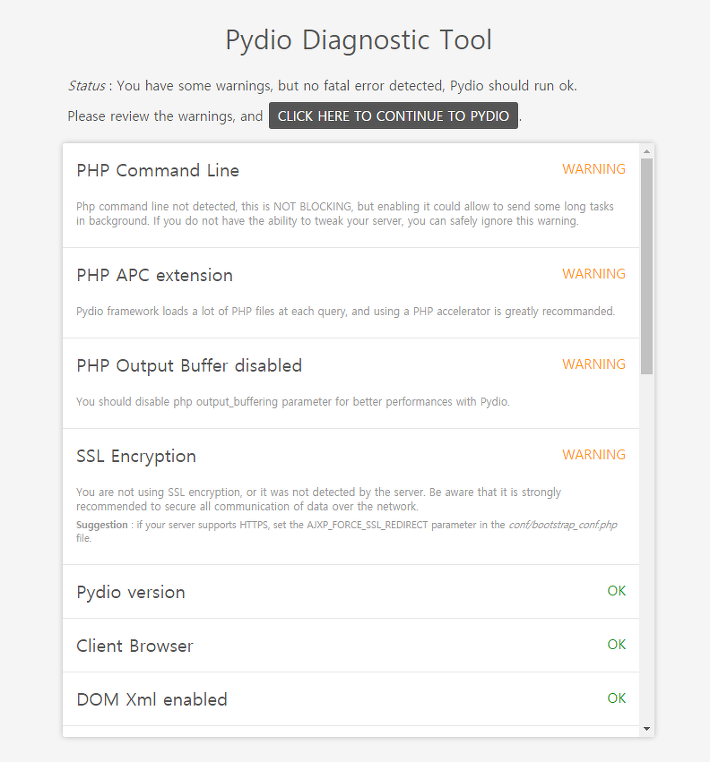Click the Client Browser OK status
Screen dimensions: 710x762
pyautogui.click(x=616, y=644)
